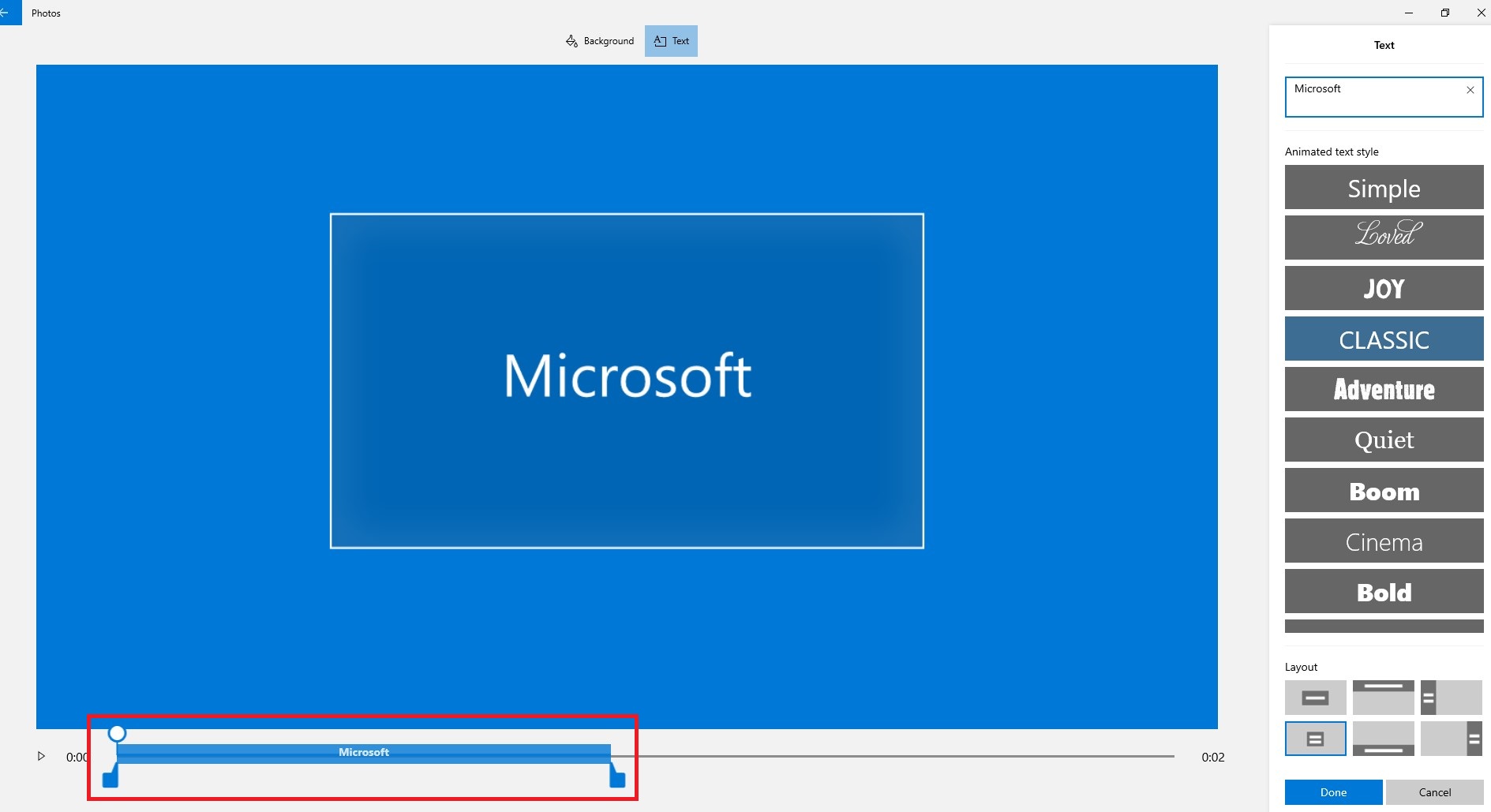This screenshot has height=812, width=1491.
Task: Choose the Adventure text style
Action: (1384, 389)
